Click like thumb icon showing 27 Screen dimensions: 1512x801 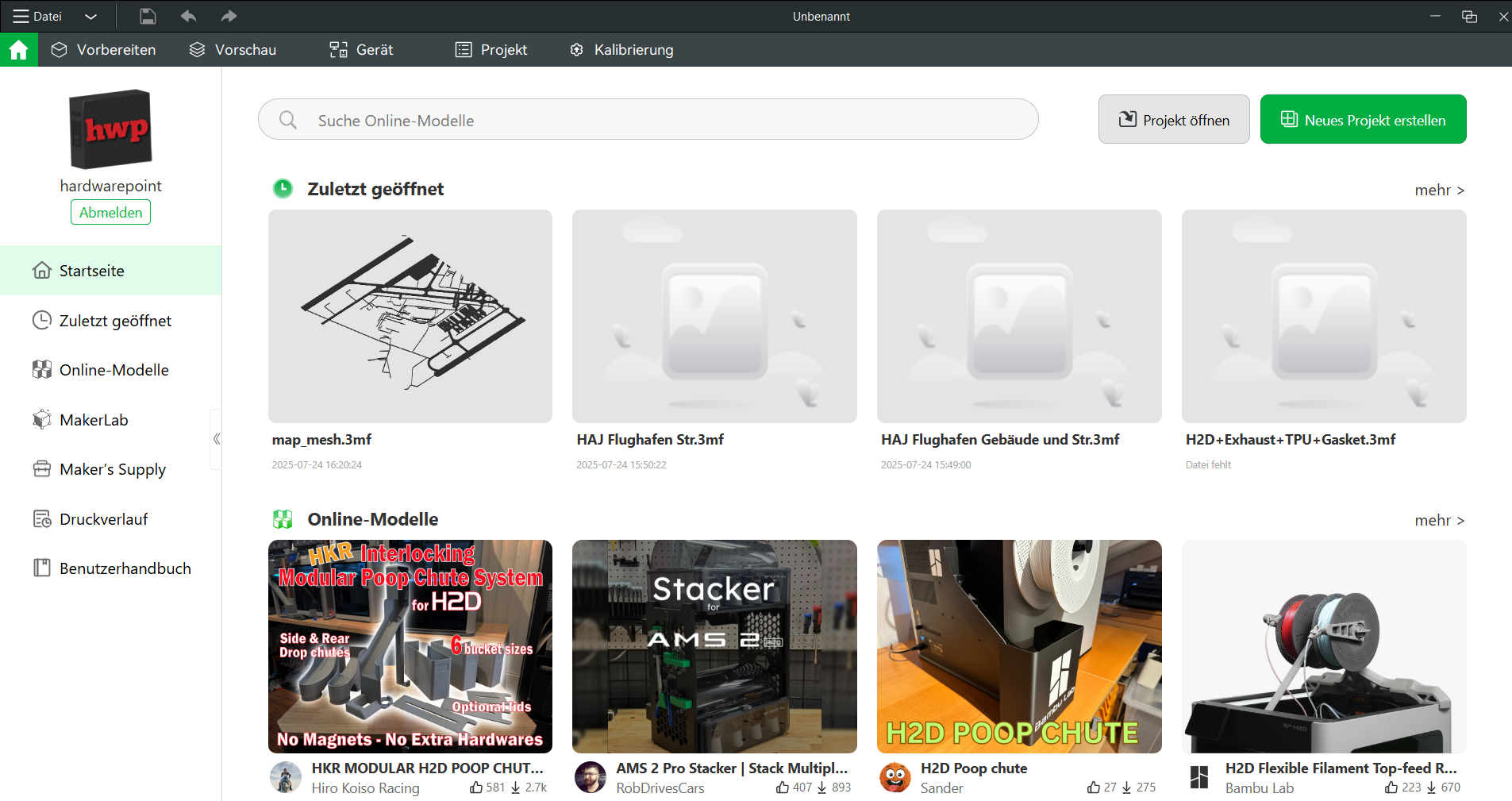[x=1094, y=788]
